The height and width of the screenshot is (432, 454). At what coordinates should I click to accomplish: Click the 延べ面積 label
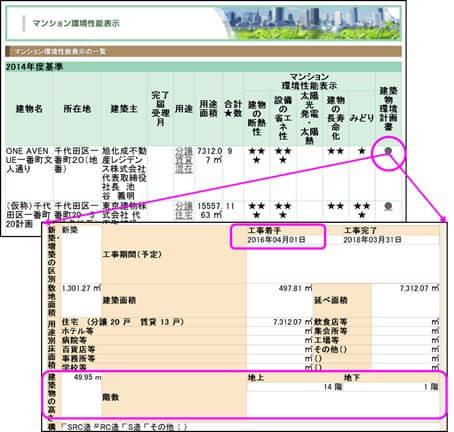[331, 300]
